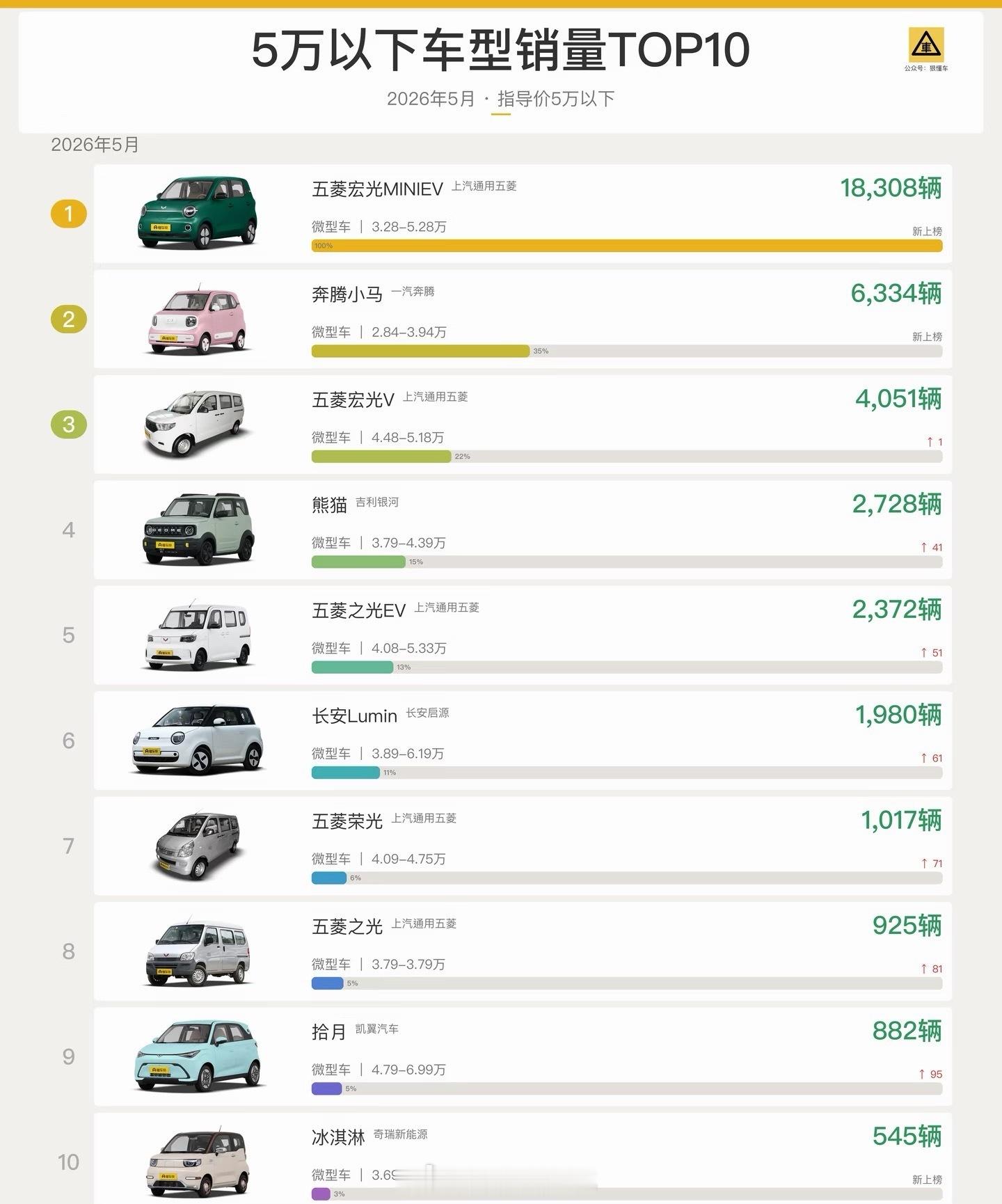The width and height of the screenshot is (1002, 1204).
Task: Open the green 五菱宏光MINIEV car image
Action: tap(198, 213)
